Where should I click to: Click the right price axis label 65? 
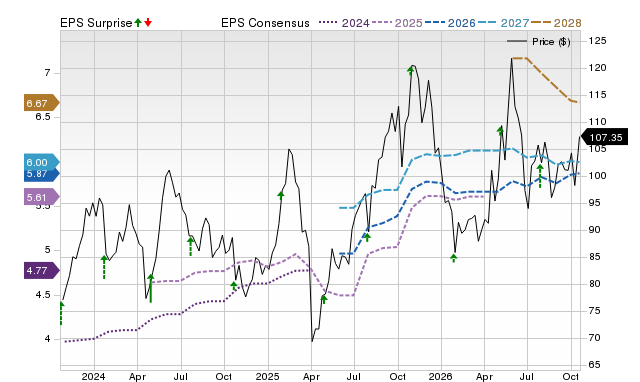point(595,364)
